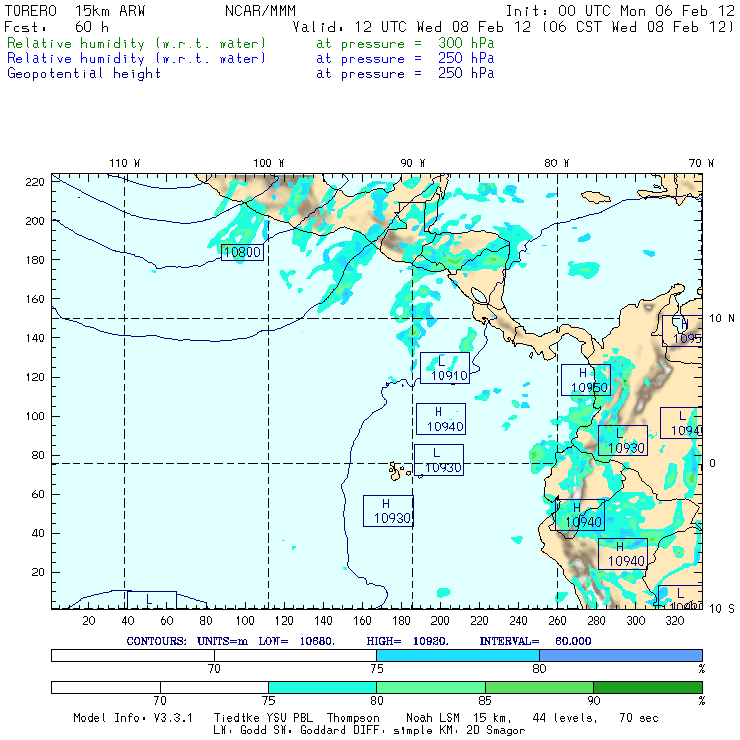
Task: Click the 'NCAR/MMM' header text
Action: 260,11
